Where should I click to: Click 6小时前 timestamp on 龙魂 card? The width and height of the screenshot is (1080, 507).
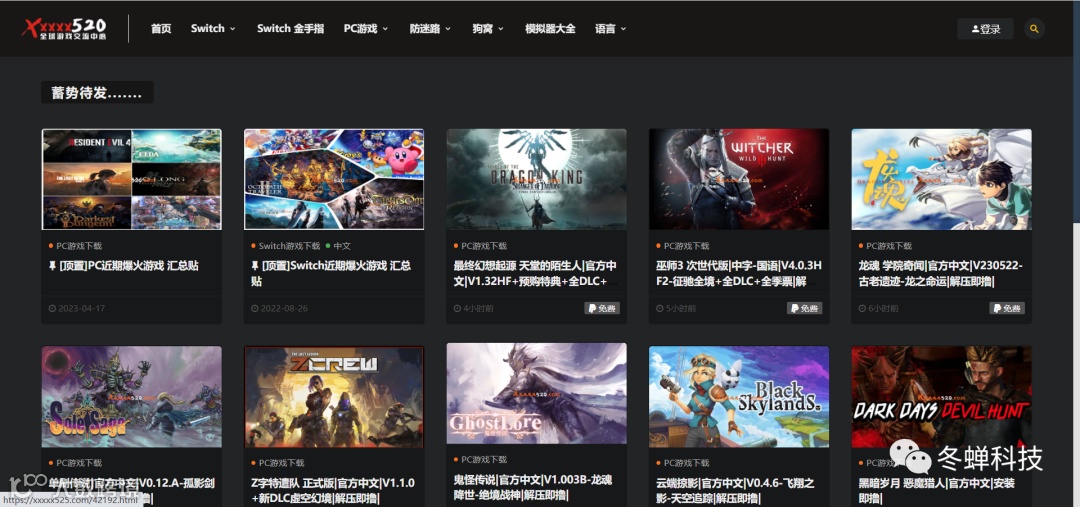[879, 309]
